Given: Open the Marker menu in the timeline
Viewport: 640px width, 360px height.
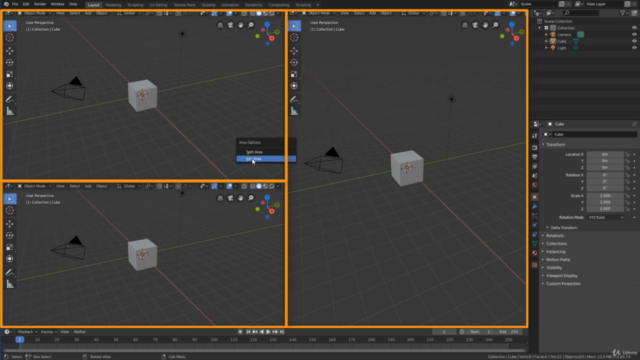Looking at the screenshot, I should (x=80, y=332).
